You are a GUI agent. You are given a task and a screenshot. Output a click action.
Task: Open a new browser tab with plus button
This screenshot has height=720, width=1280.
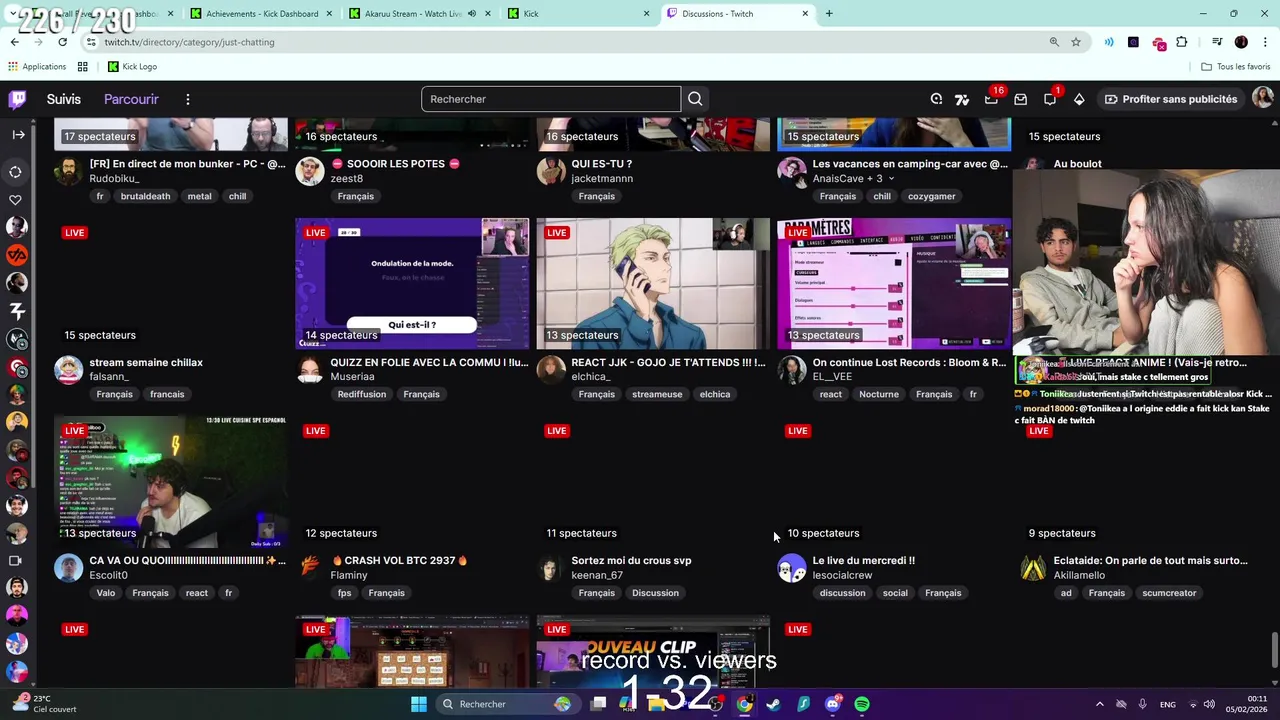coord(829,14)
